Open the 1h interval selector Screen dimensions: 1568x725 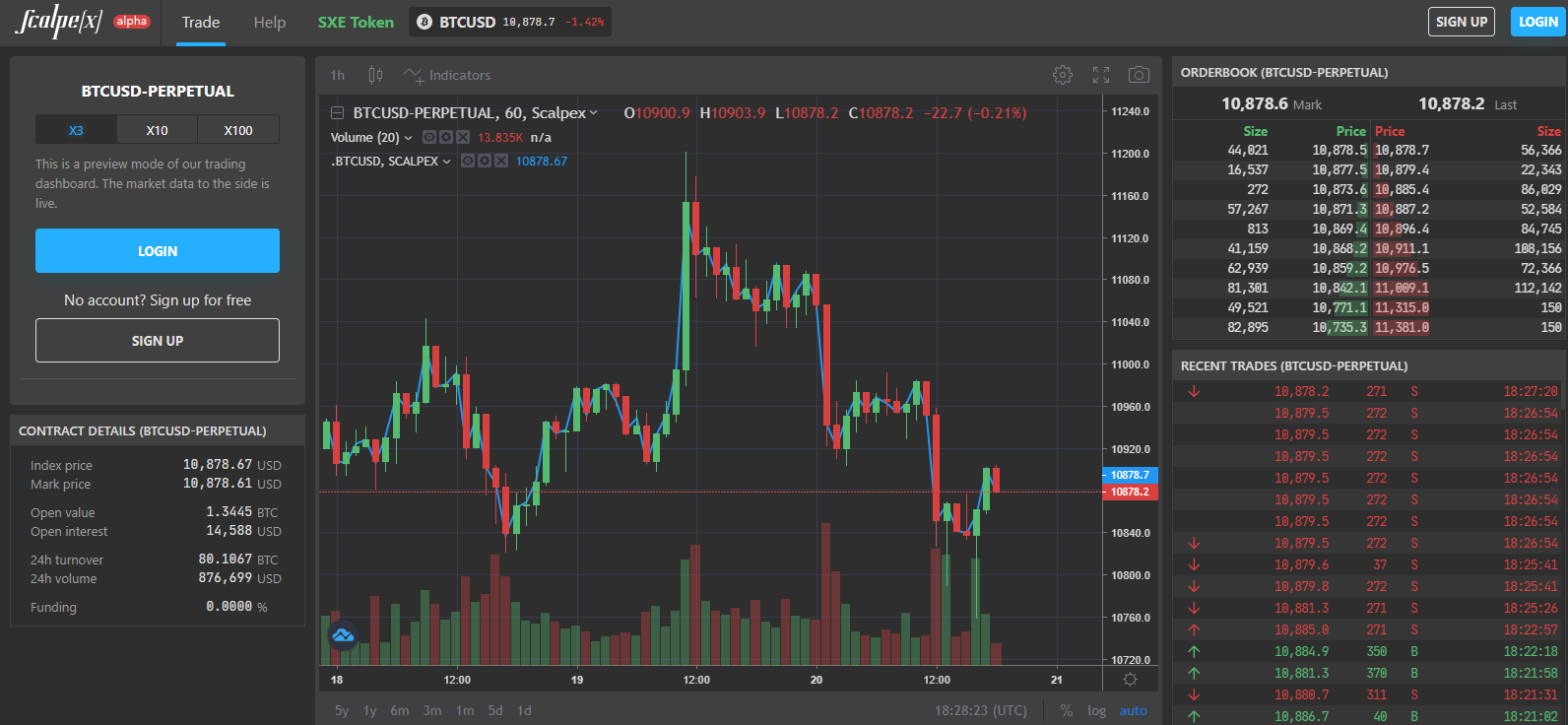(x=338, y=75)
